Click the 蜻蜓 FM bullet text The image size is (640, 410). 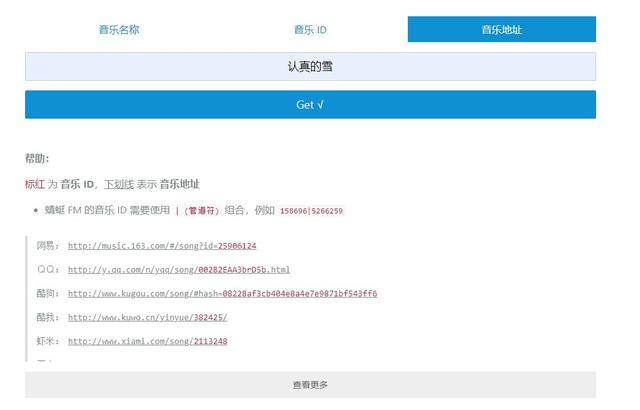[194, 211]
